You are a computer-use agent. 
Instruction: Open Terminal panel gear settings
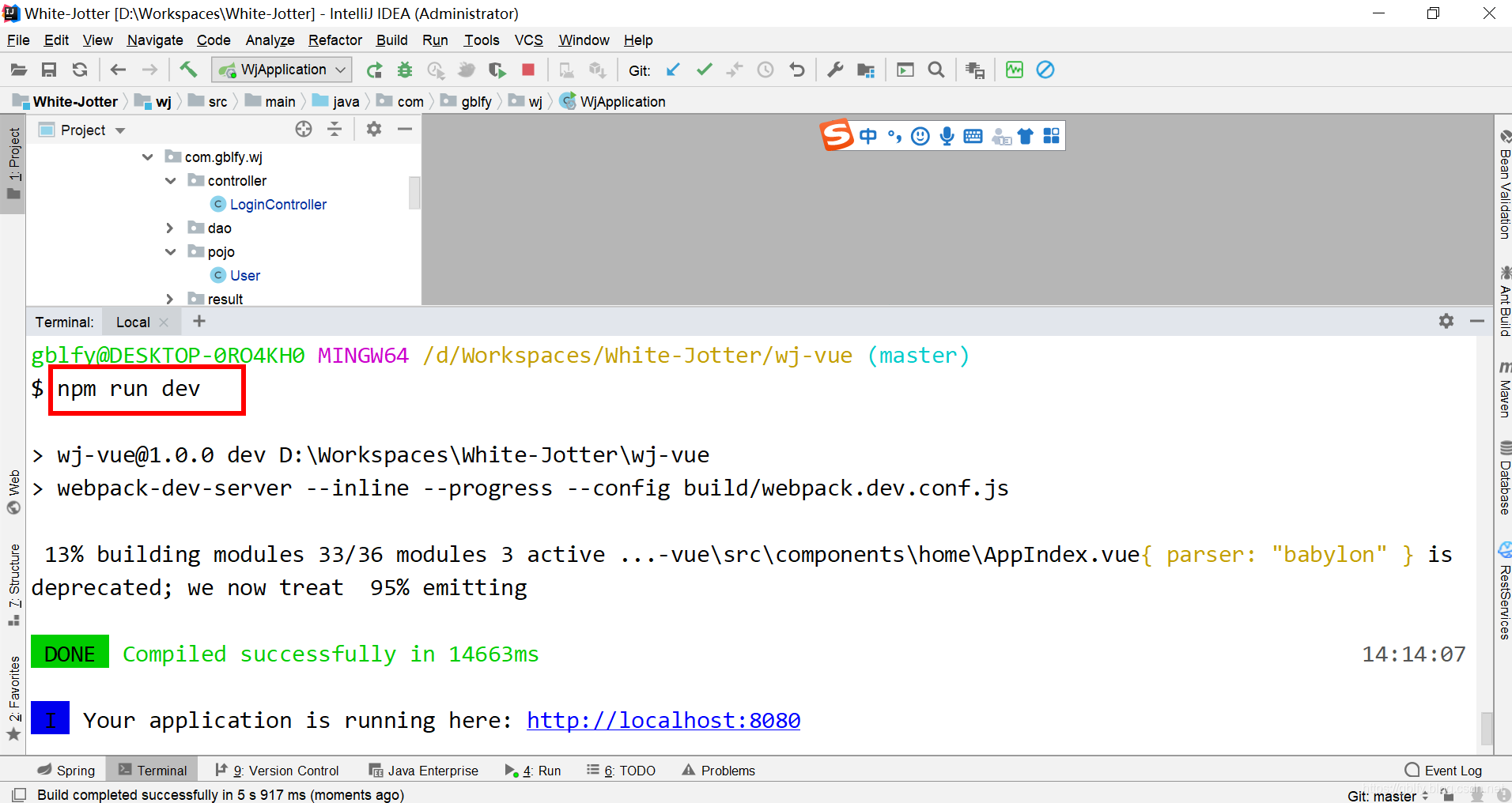click(1446, 321)
